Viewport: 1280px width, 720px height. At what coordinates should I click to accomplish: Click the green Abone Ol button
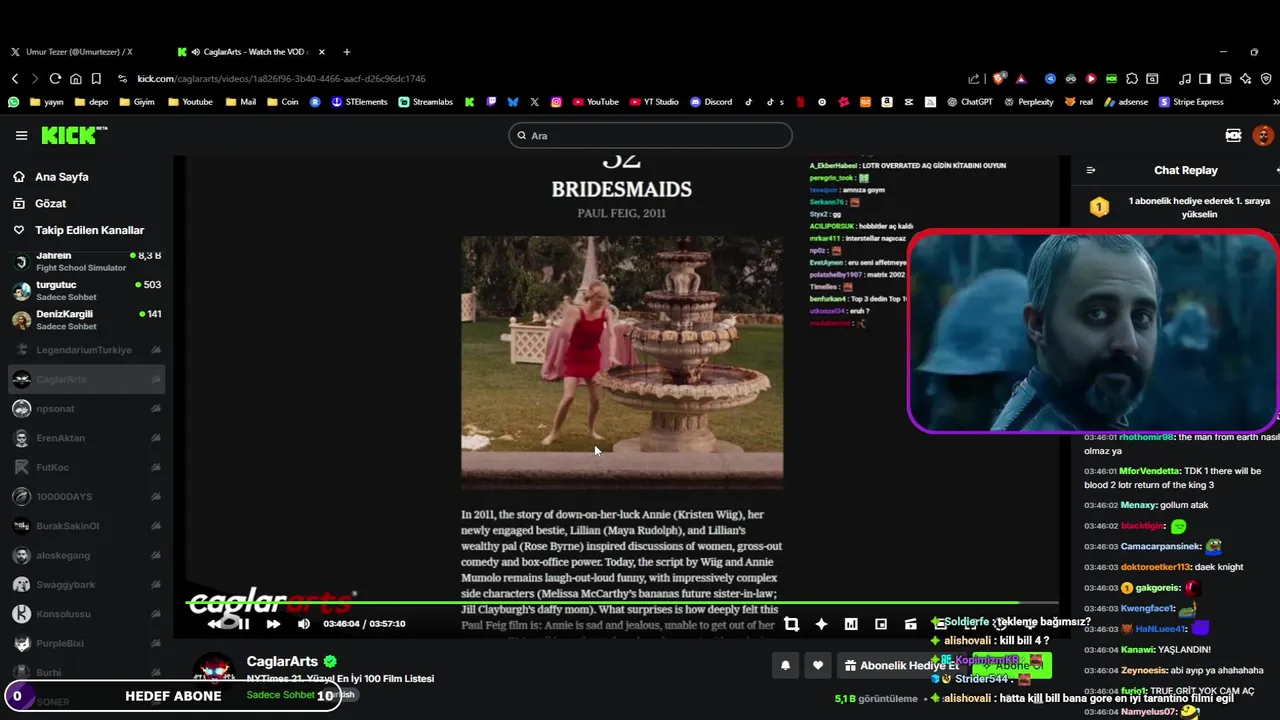point(1012,665)
